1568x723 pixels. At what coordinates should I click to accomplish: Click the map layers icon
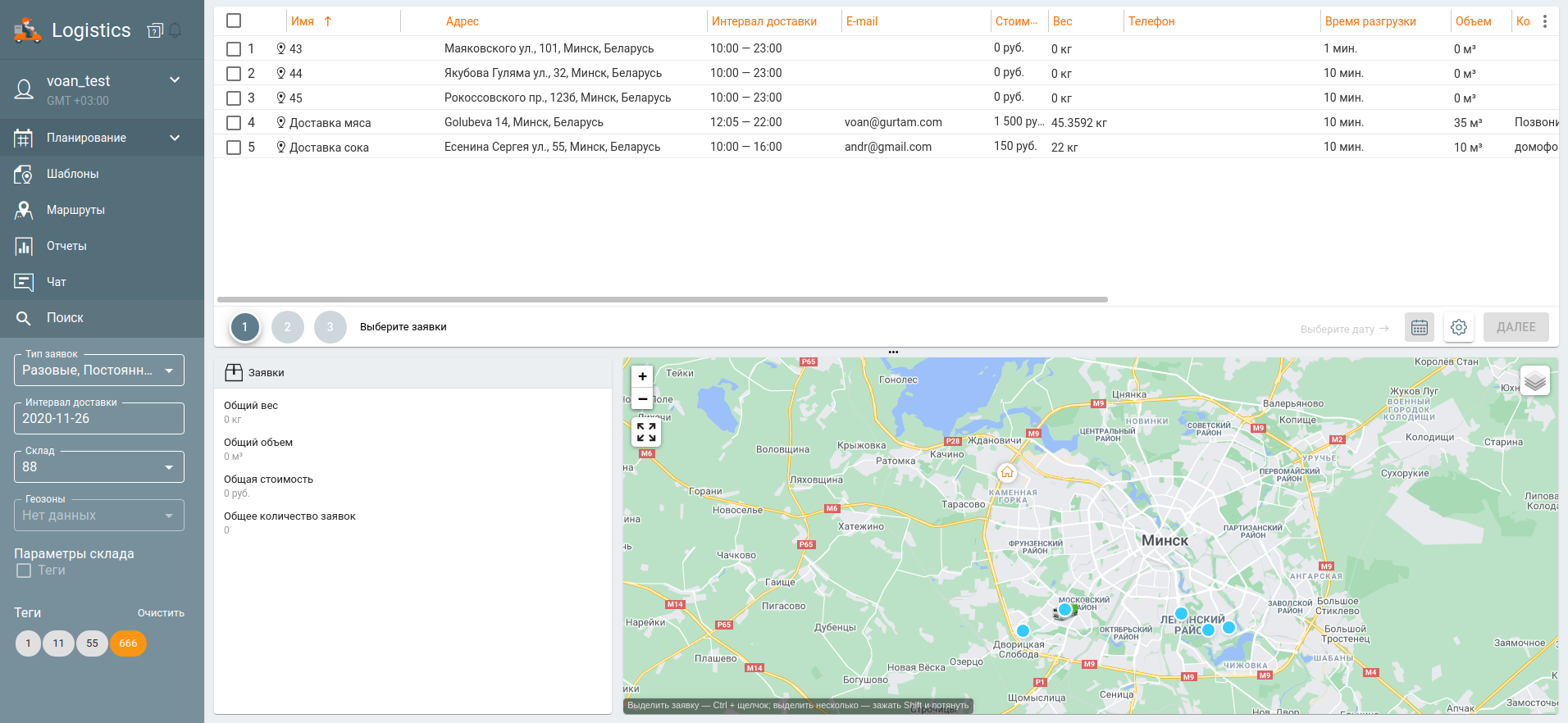click(x=1534, y=381)
